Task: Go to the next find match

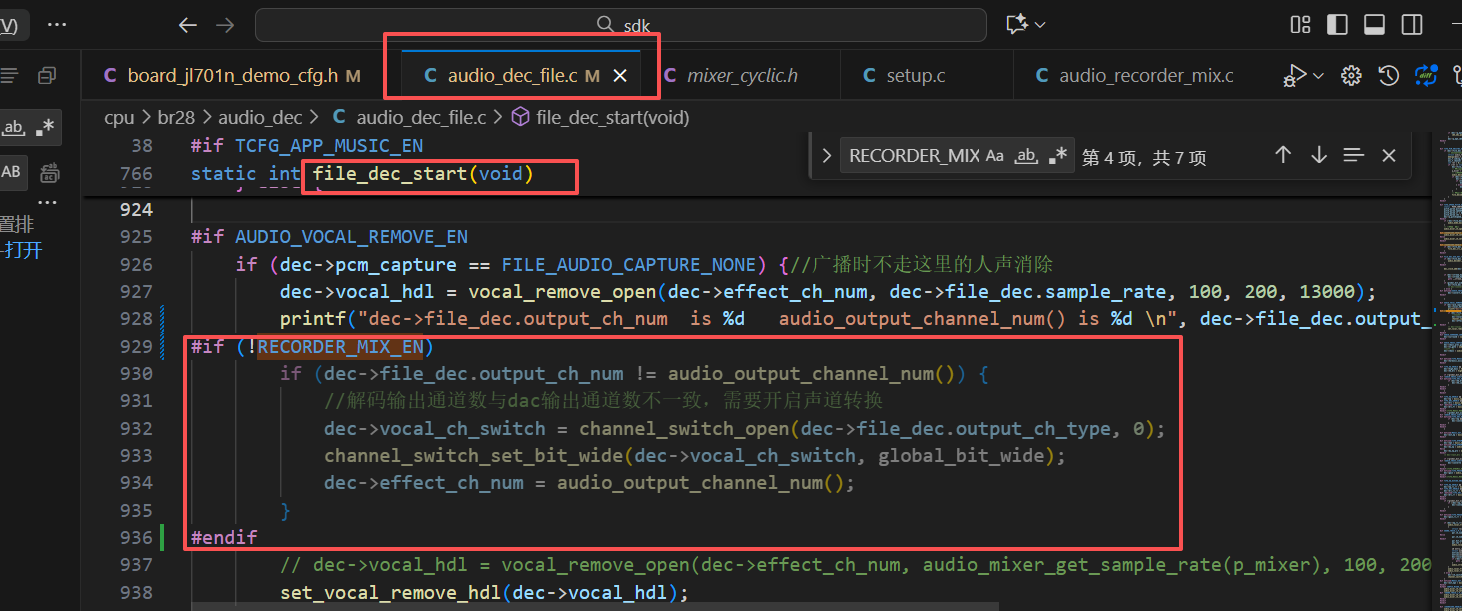Action: pos(1319,155)
